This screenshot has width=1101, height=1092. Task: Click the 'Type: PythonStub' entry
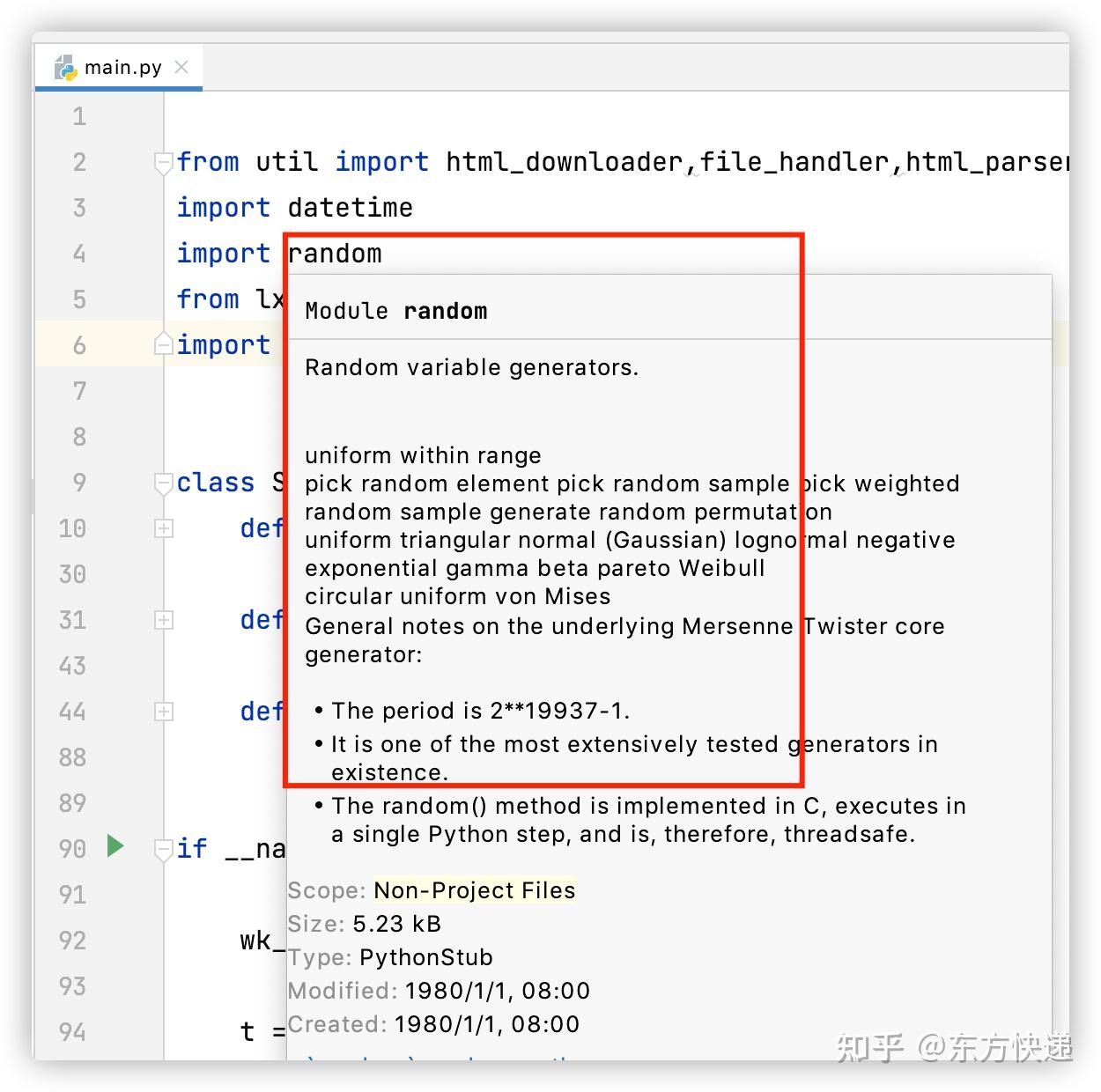[x=390, y=957]
